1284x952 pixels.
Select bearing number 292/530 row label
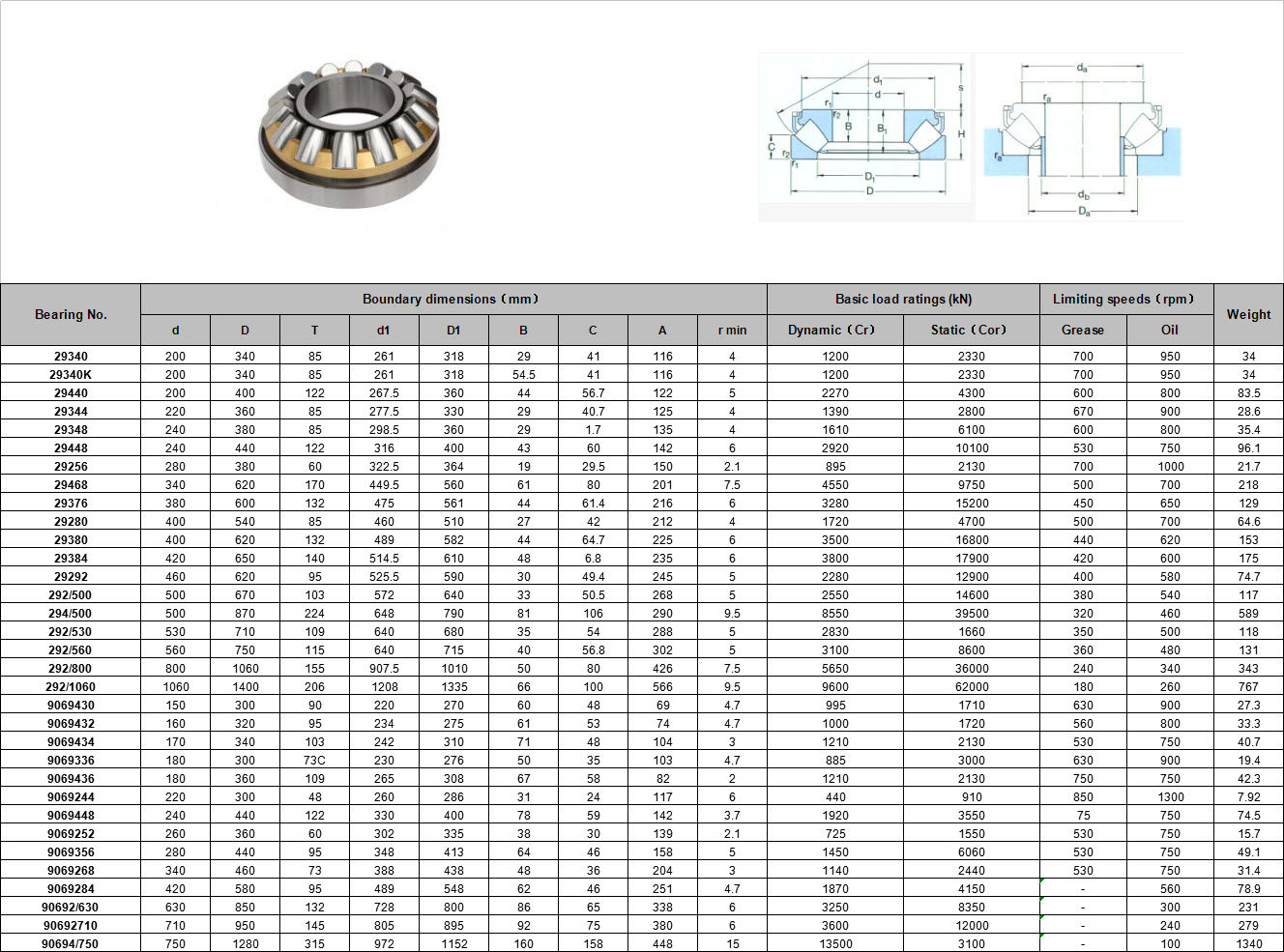click(71, 632)
